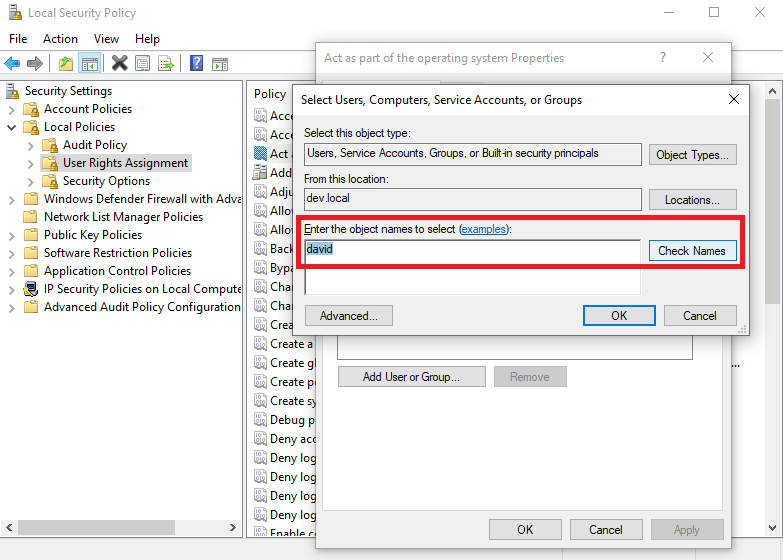Toggle the Show/Hide Console Tree icon

90,64
